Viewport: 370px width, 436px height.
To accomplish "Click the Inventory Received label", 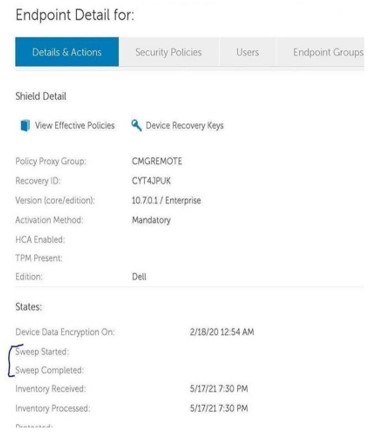I will [51, 389].
